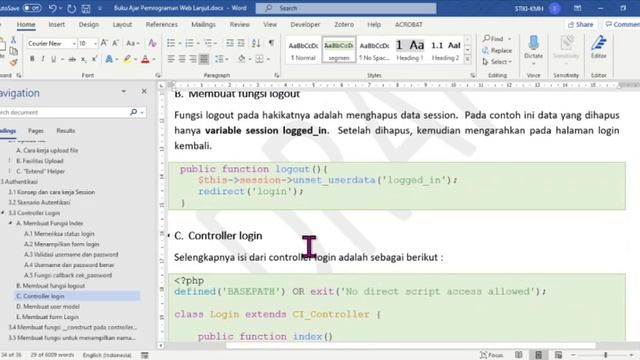Increase font size with the grow icon
Viewport: 640px width, 360px height.
(104, 43)
